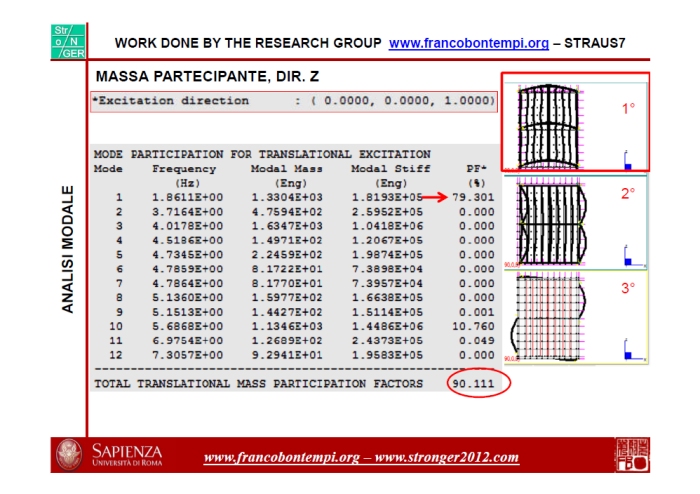Click the Sapienza university crest emblem
This screenshot has height=494, width=700.
coord(71,457)
